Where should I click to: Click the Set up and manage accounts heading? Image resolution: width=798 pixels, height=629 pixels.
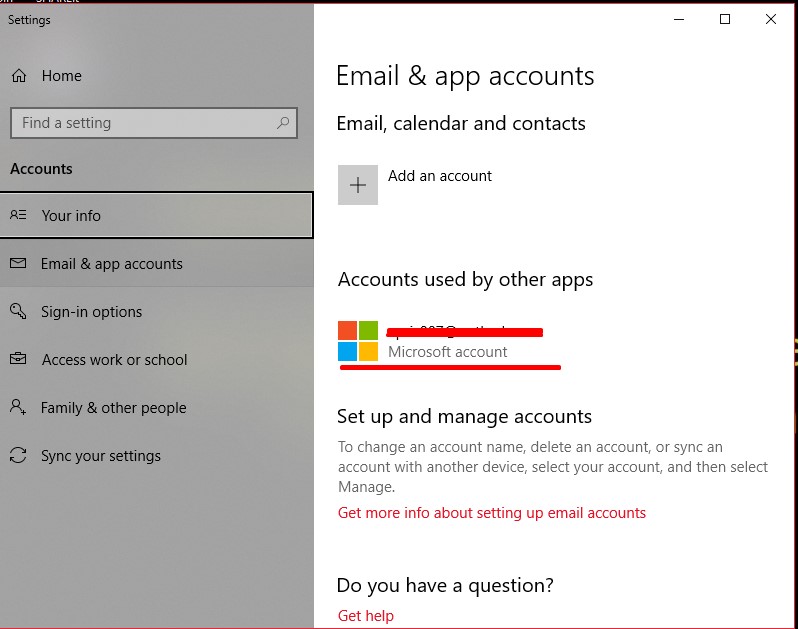click(464, 417)
